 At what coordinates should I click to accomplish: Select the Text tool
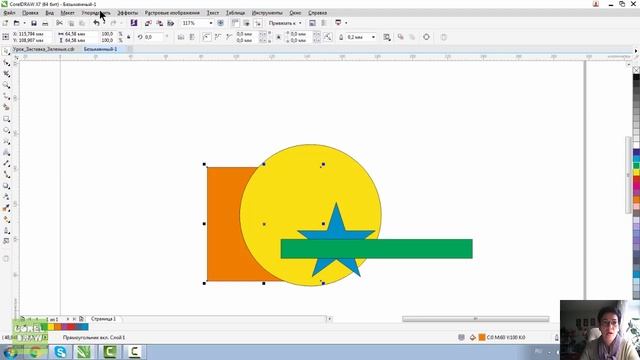point(6,152)
